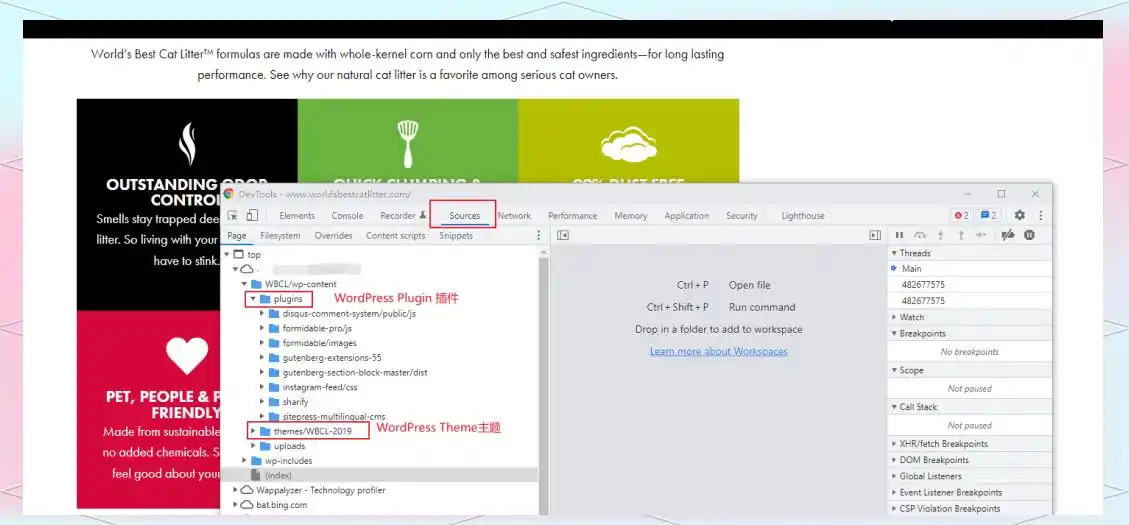Expand Global Listeners section
The width and height of the screenshot is (1129, 525).
tap(969, 476)
